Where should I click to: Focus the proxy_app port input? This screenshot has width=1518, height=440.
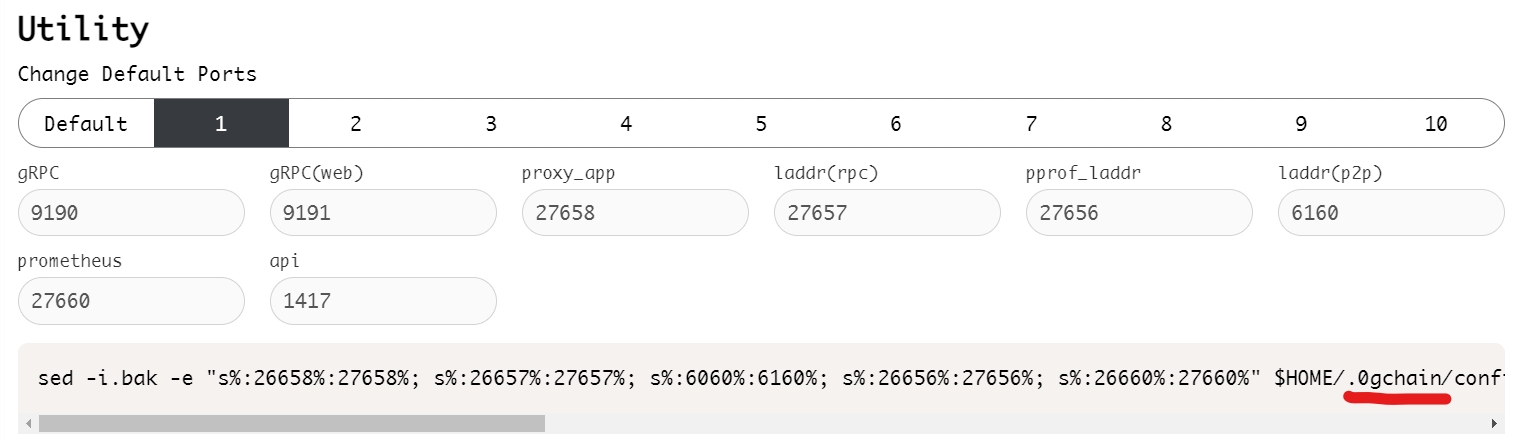(635, 213)
